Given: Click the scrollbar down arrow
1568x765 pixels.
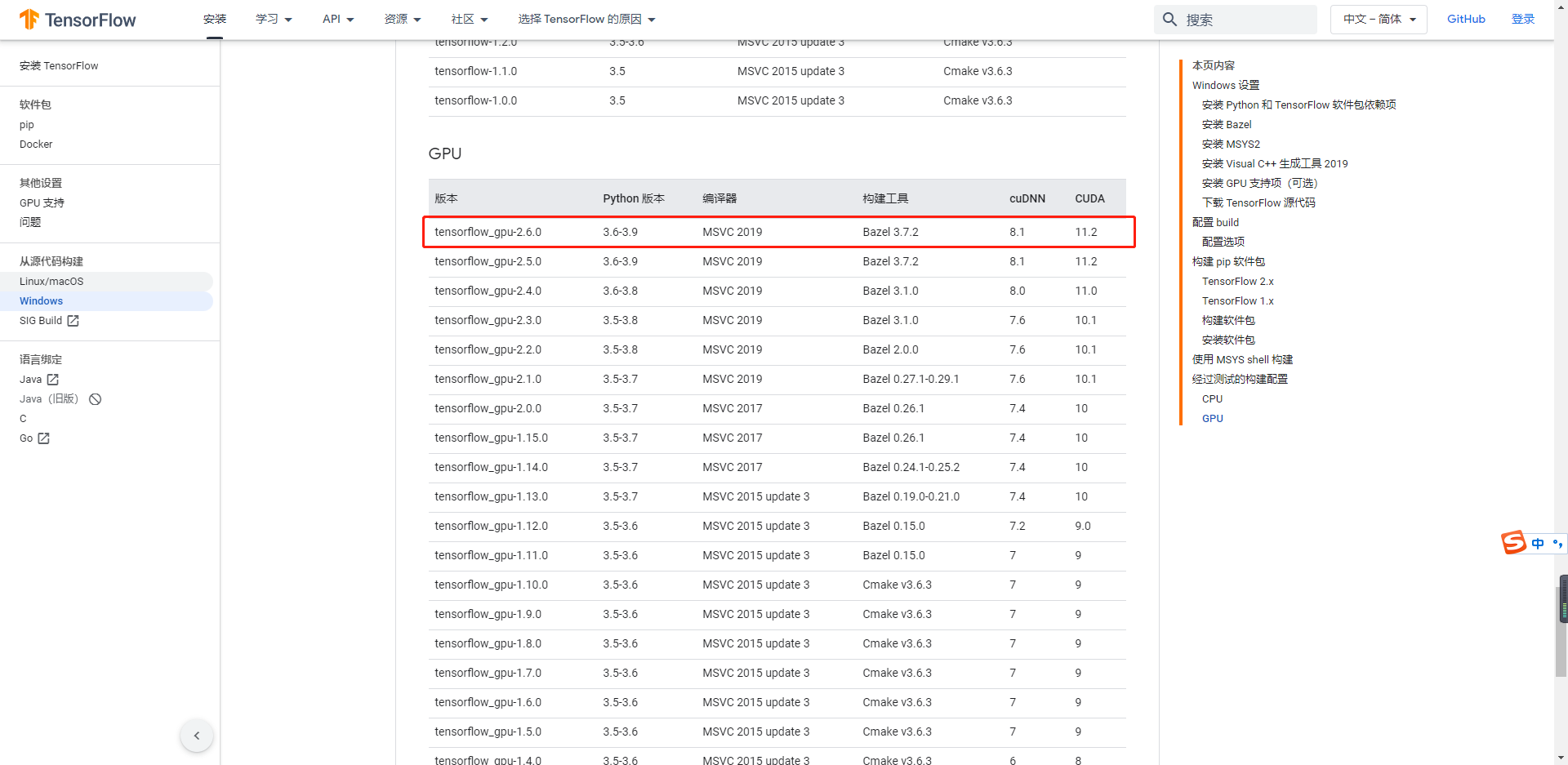Looking at the screenshot, I should (x=1561, y=758).
